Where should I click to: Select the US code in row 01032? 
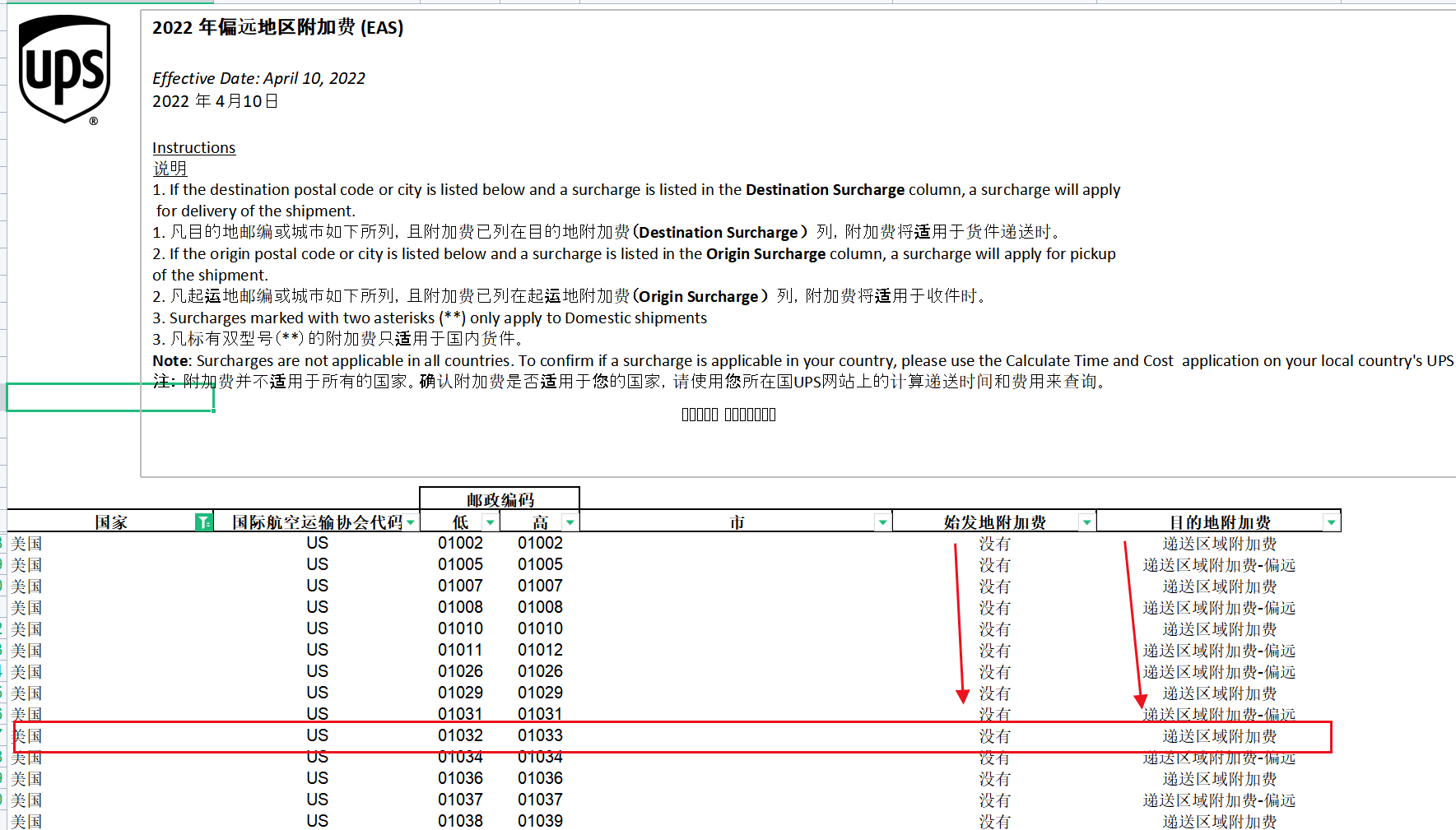coord(317,735)
